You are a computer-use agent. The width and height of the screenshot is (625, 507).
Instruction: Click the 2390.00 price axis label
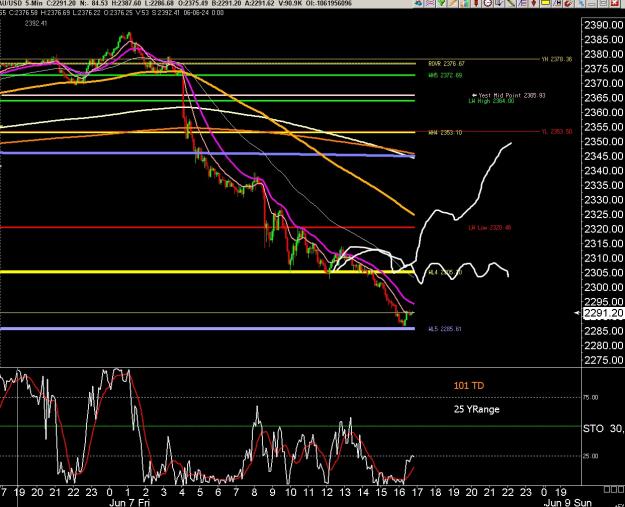point(603,25)
